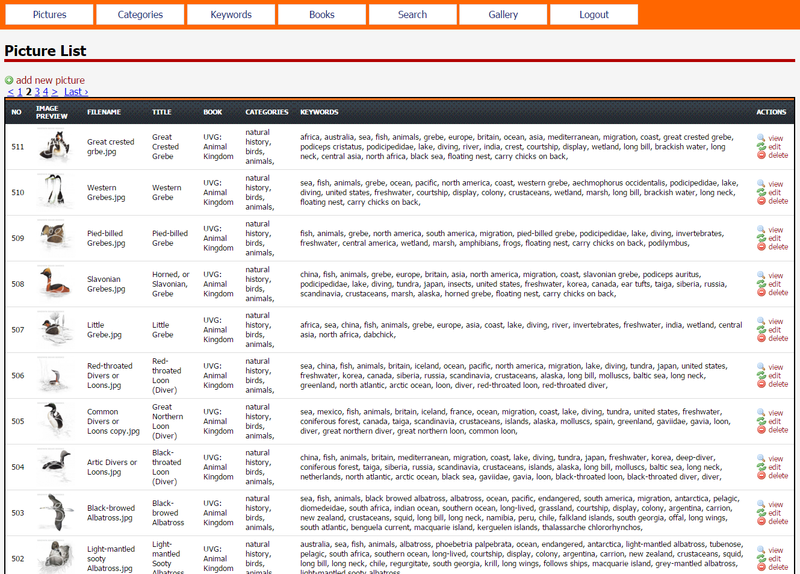Viewport: 800px width, 574px height.
Task: Click delete icon for picture 511
Action: point(761,155)
